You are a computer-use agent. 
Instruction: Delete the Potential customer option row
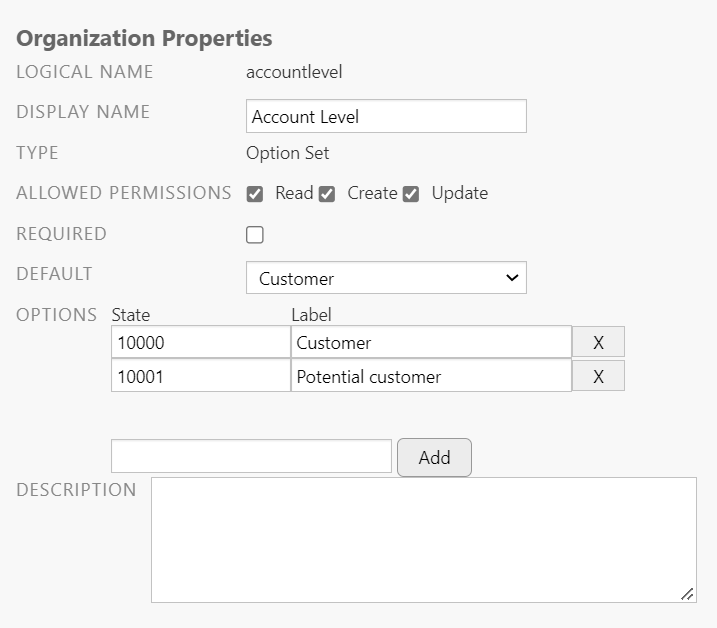[x=598, y=376]
